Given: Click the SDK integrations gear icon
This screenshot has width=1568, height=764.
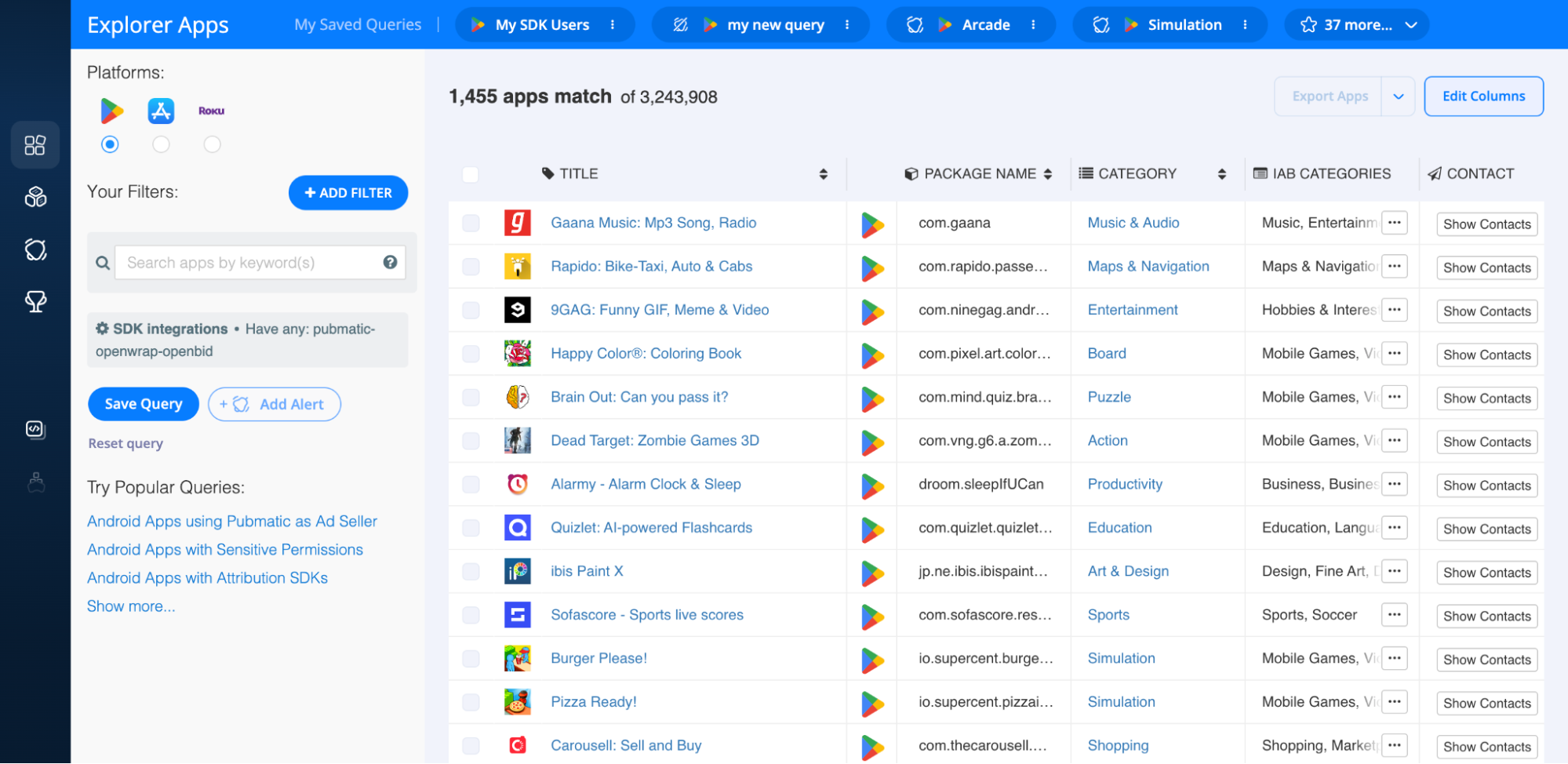Looking at the screenshot, I should 102,329.
